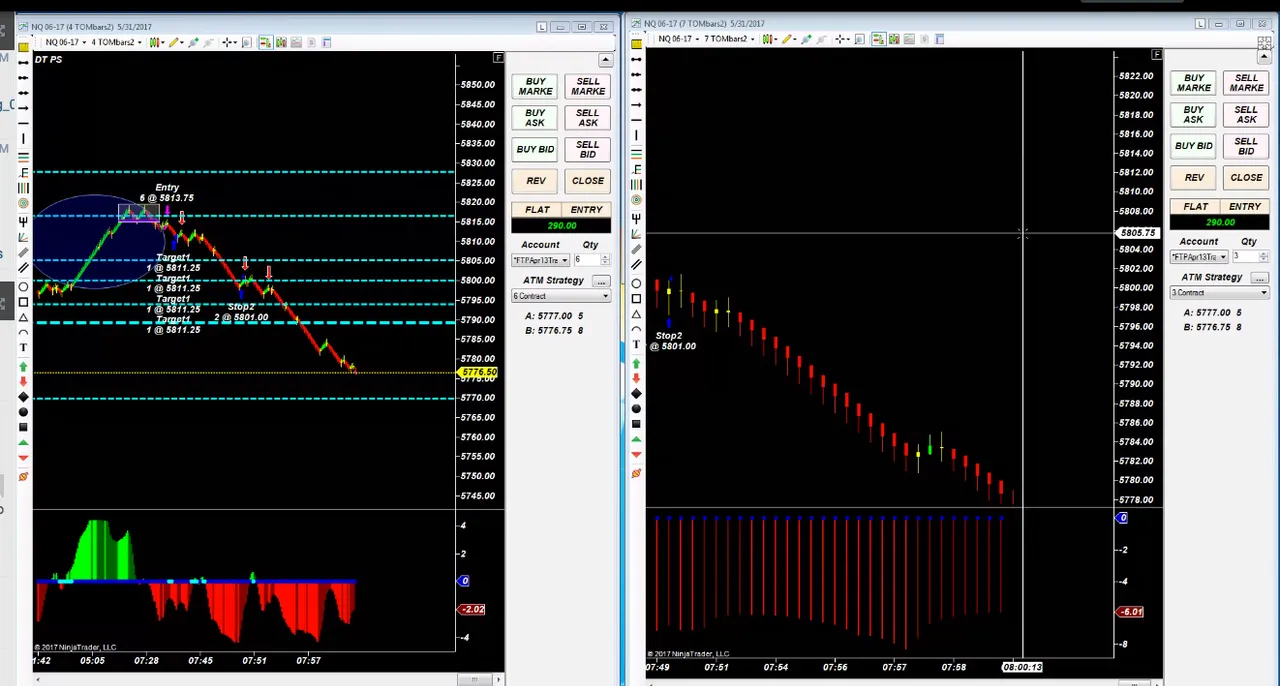Pick rectangle tool in right chart sidebar
Image resolution: width=1280 pixels, height=686 pixels.
point(636,298)
